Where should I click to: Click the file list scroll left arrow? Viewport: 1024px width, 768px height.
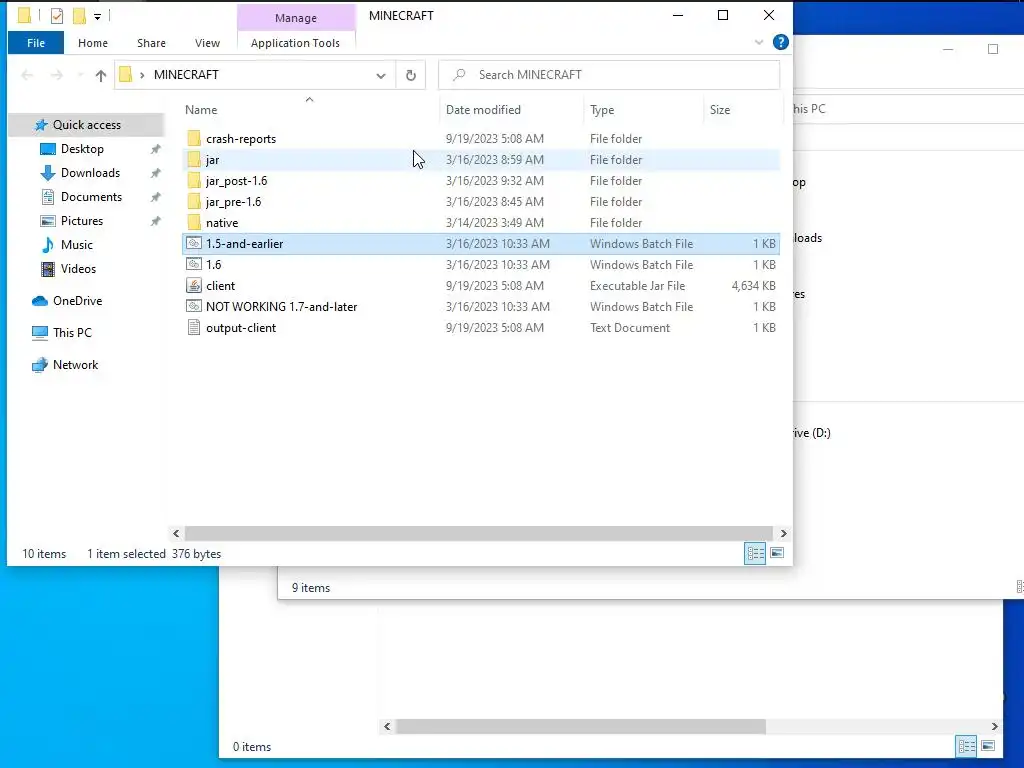point(176,534)
